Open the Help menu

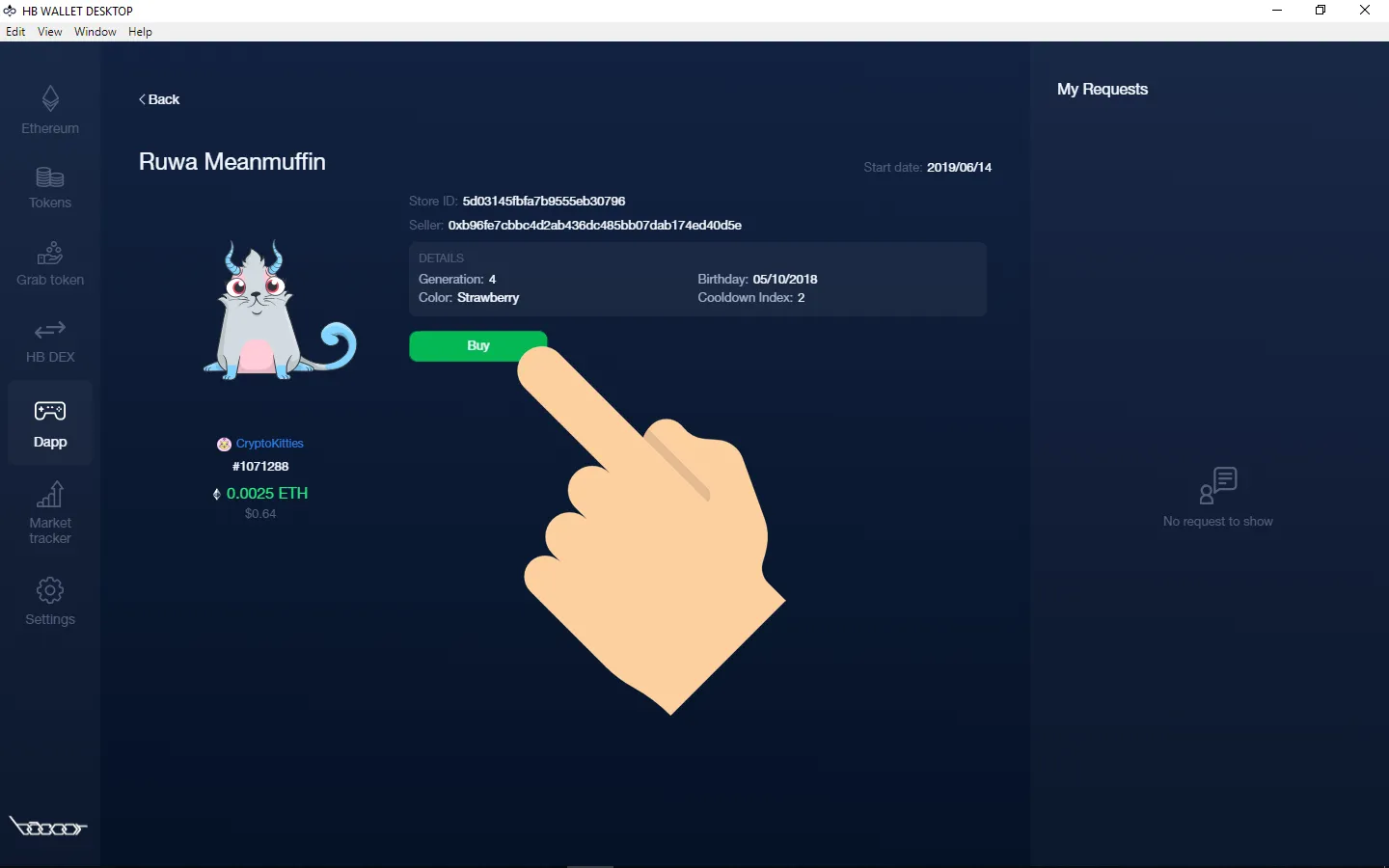[x=140, y=32]
